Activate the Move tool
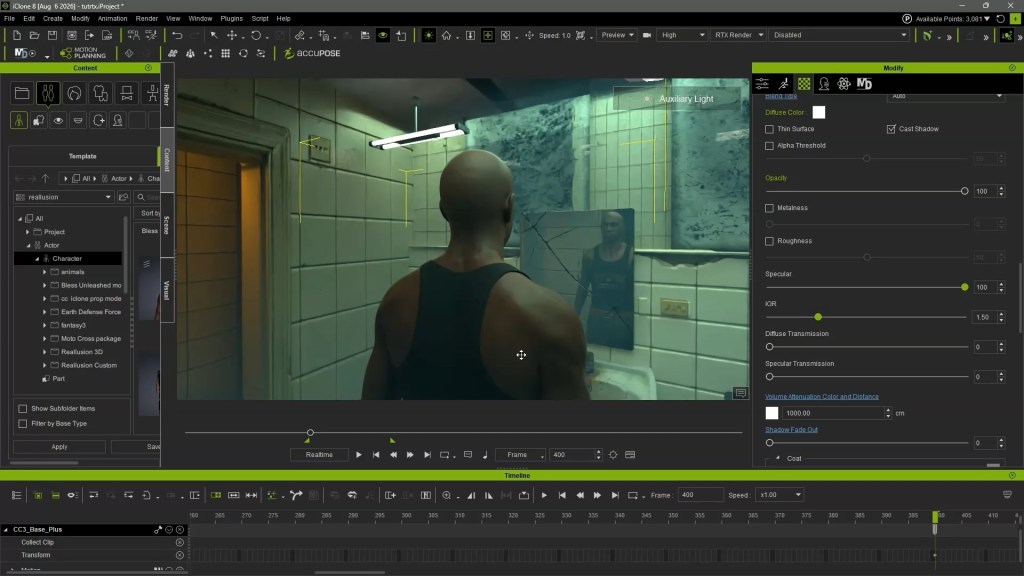 [232, 35]
